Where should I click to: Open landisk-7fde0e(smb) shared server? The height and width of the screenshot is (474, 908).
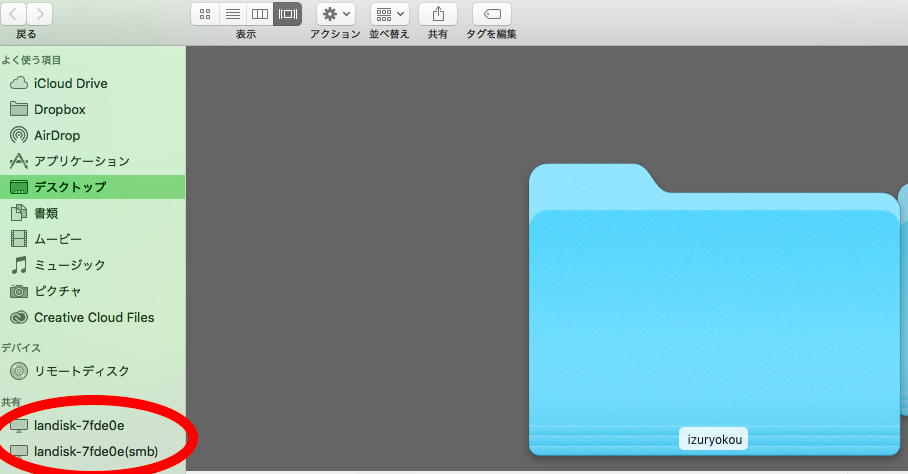pyautogui.click(x=93, y=451)
